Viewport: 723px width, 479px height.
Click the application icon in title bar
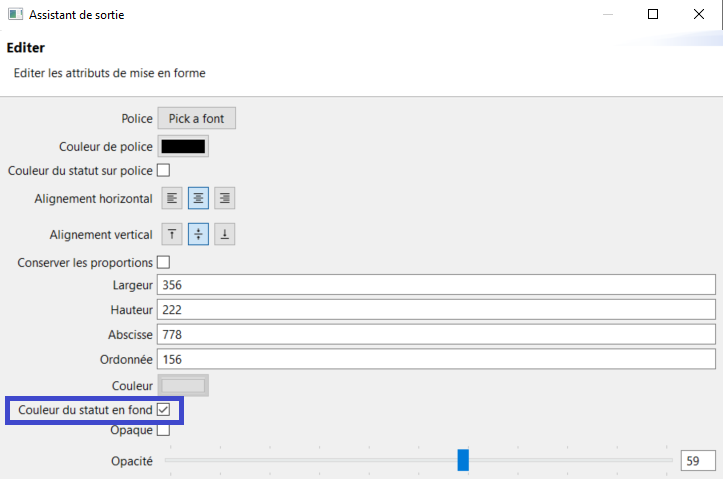14,15
